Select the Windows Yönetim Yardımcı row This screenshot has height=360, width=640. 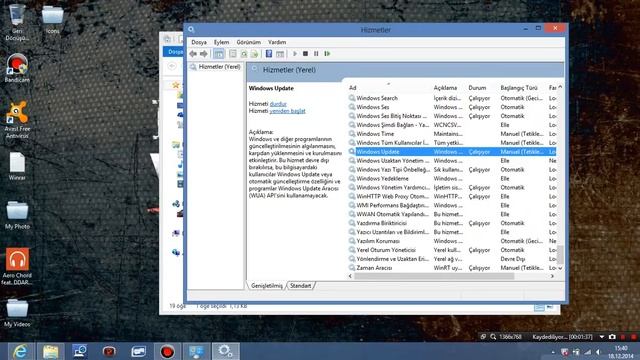pyautogui.click(x=451, y=188)
